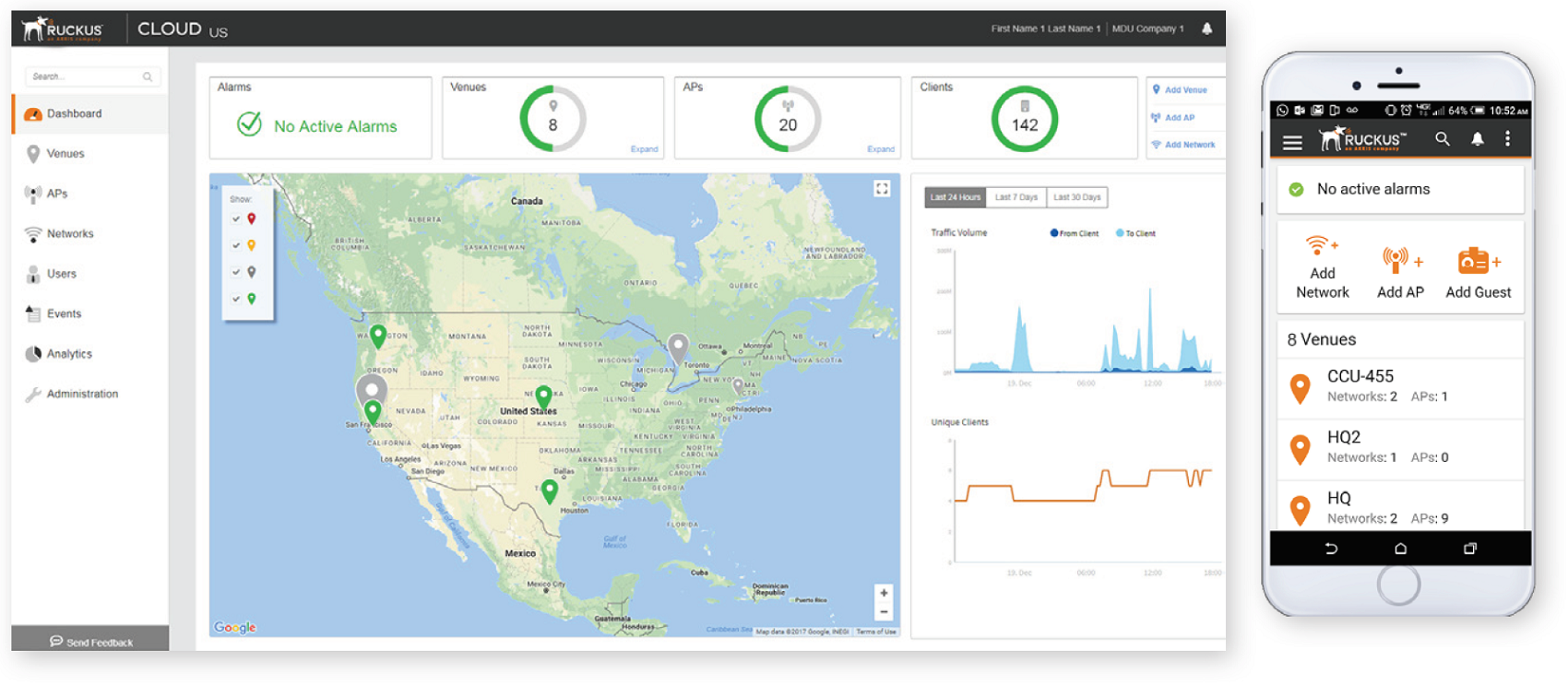Toggle the orange marker filter checkbox

[x=236, y=245]
